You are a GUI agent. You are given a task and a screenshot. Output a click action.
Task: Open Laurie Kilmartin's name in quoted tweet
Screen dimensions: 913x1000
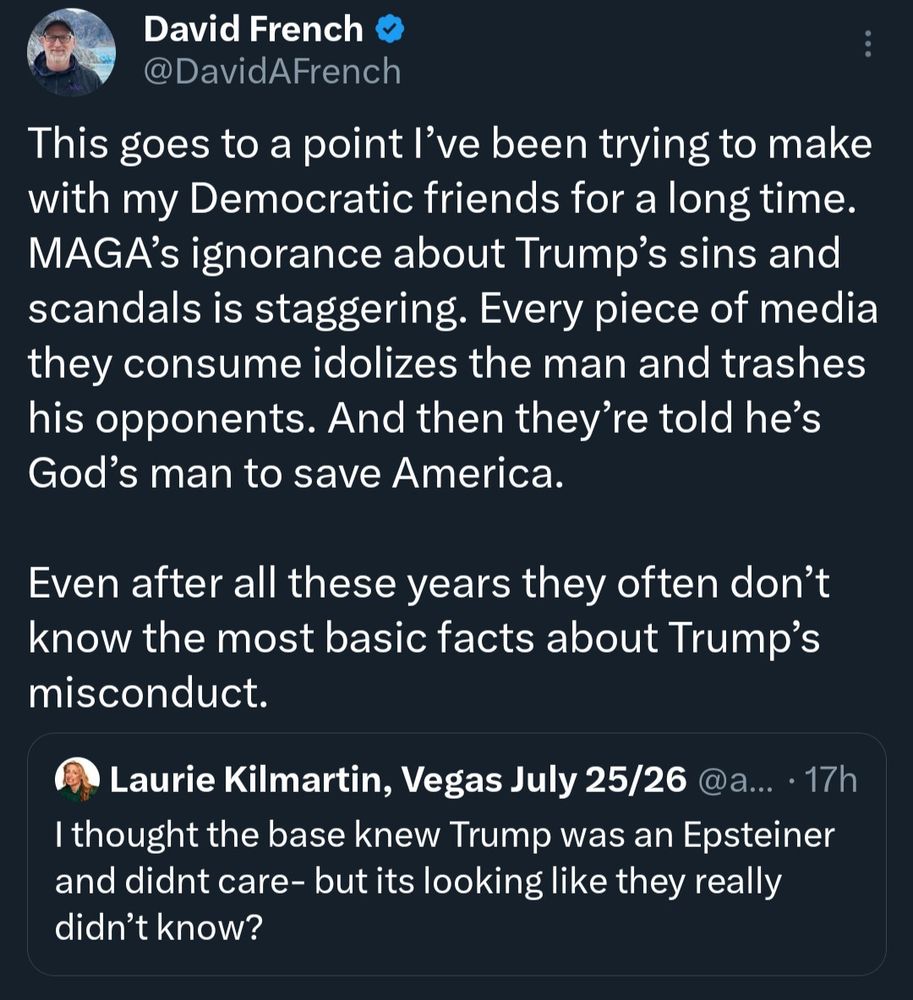coord(244,780)
